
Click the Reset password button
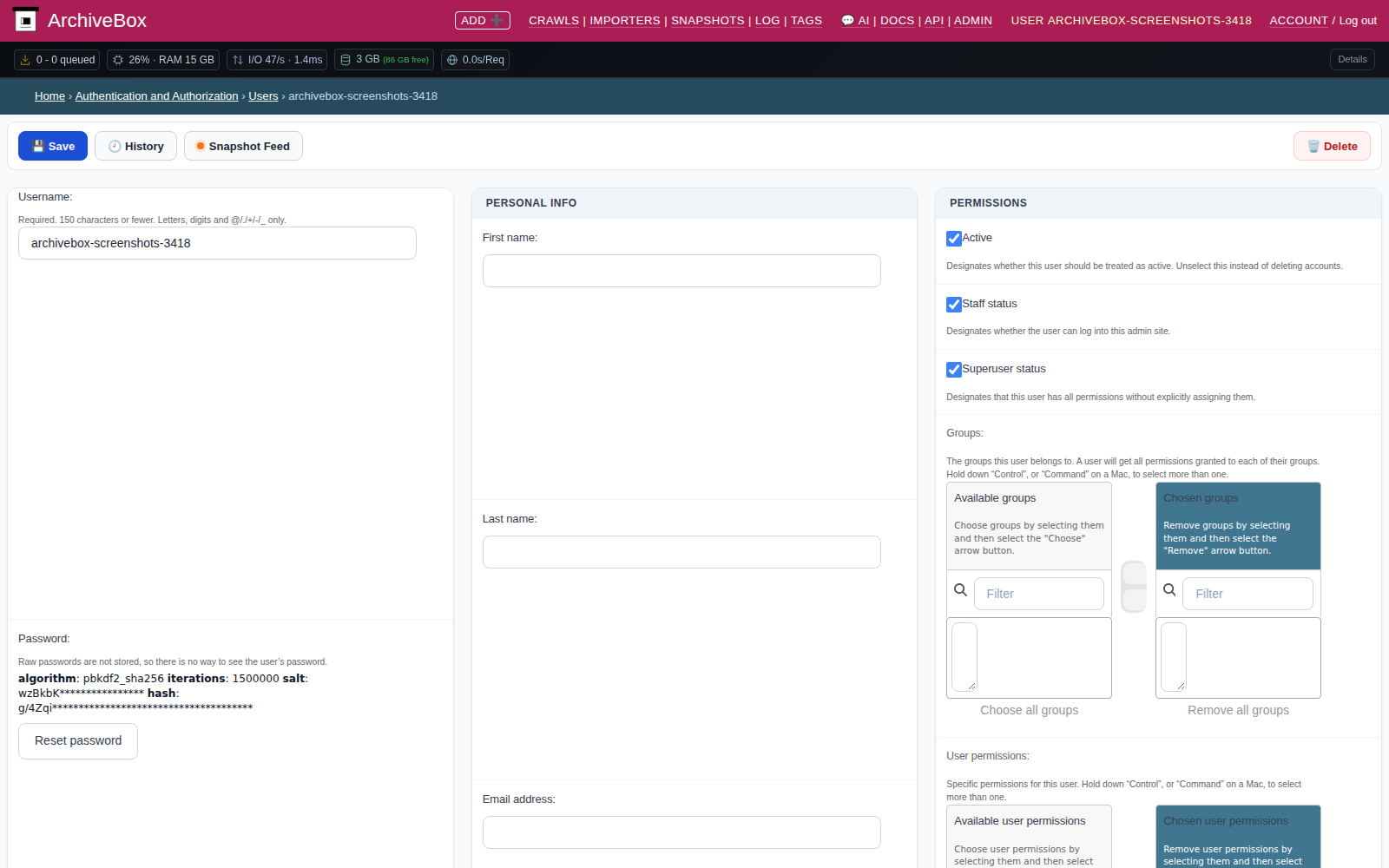[78, 741]
